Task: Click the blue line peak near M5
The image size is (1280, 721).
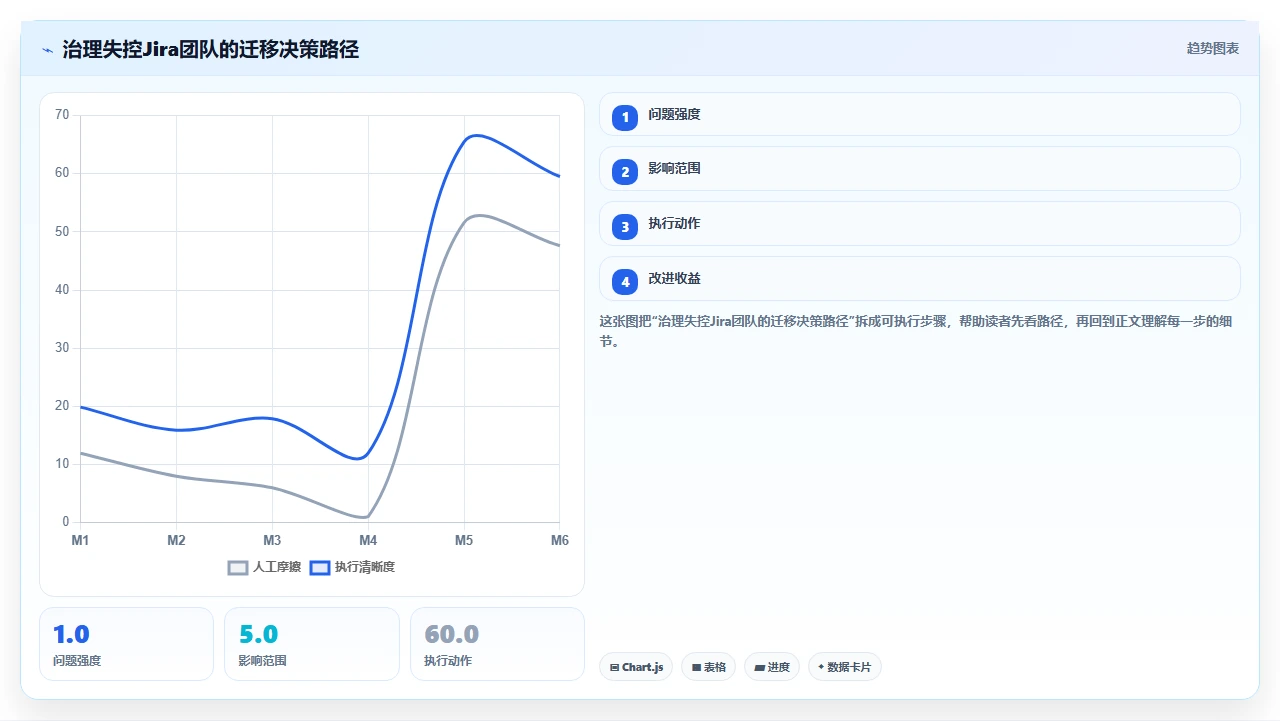Action: coord(475,135)
